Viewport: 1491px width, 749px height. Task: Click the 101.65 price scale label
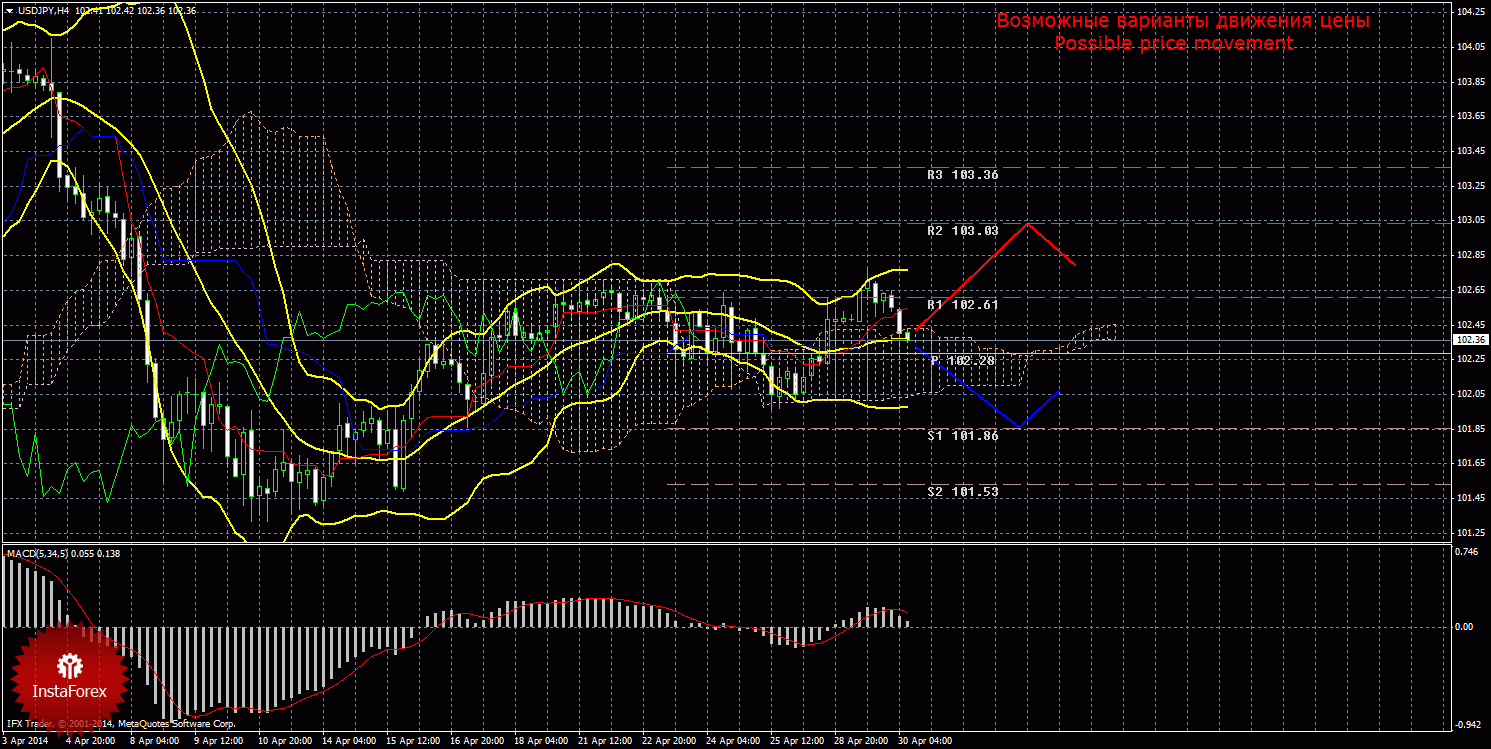click(x=1470, y=463)
